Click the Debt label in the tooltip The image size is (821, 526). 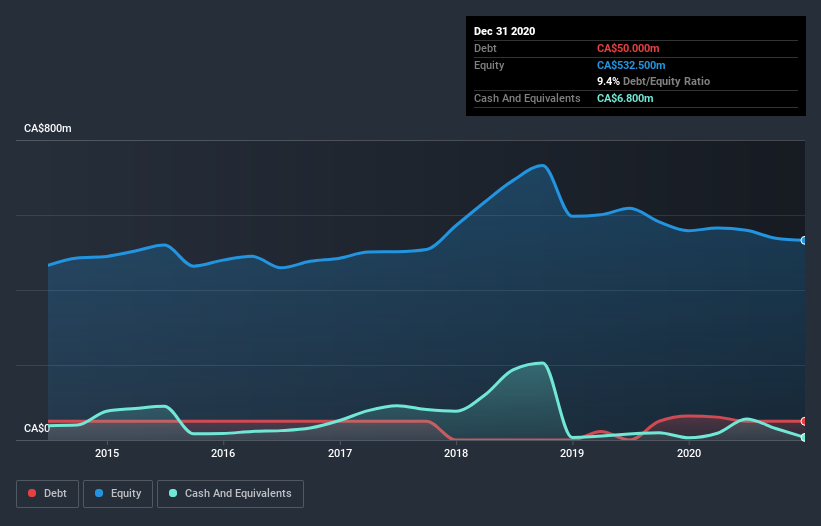tap(485, 48)
